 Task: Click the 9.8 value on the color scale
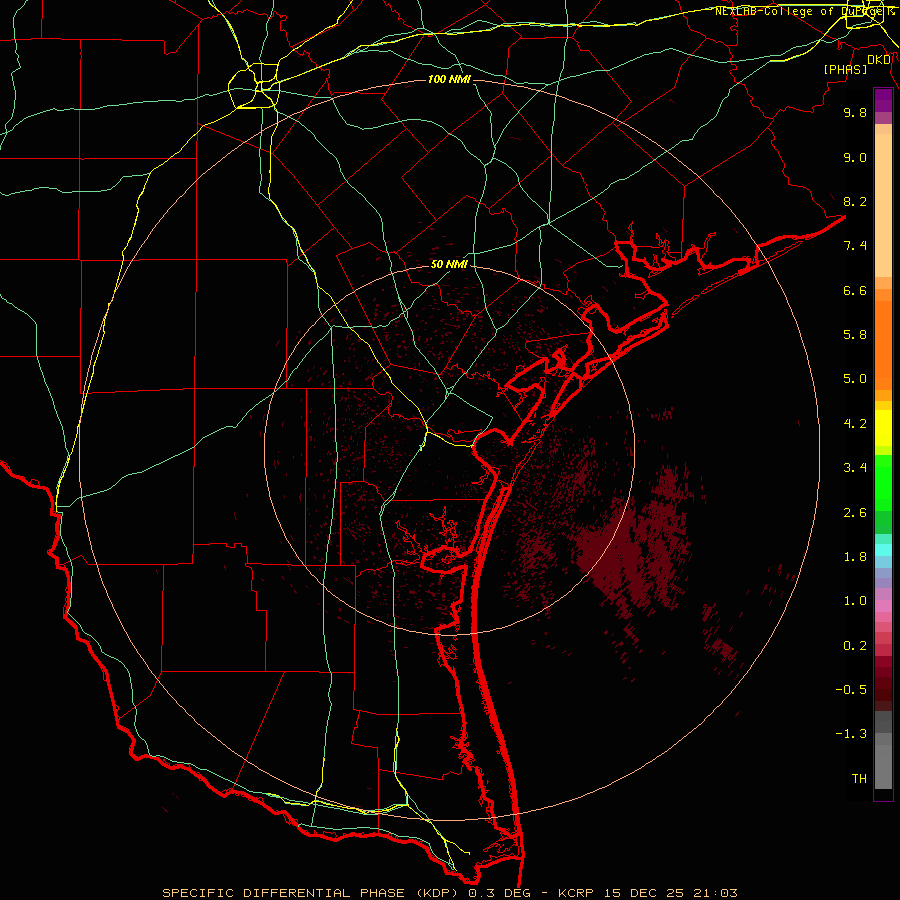855,112
